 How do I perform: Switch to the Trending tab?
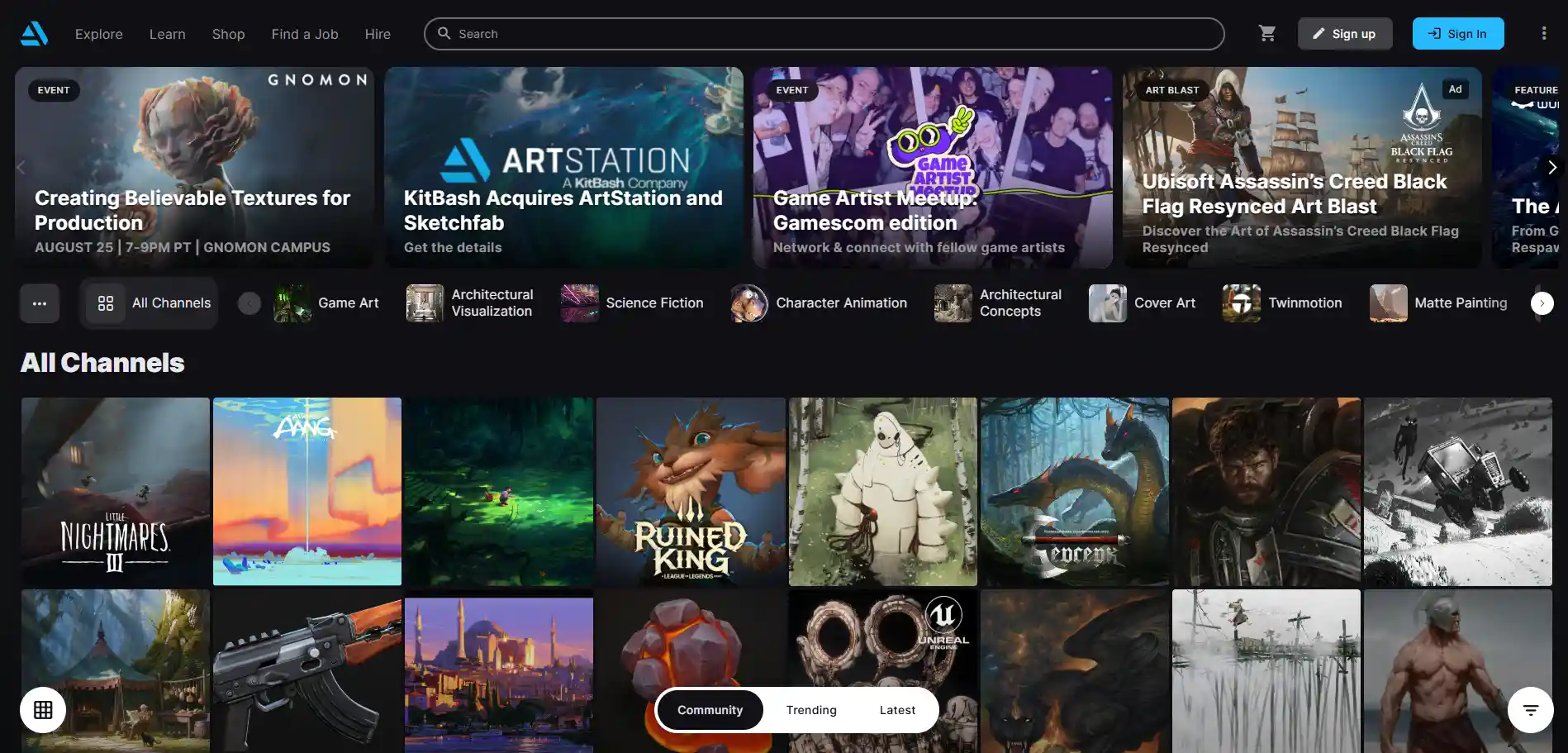[x=811, y=710]
